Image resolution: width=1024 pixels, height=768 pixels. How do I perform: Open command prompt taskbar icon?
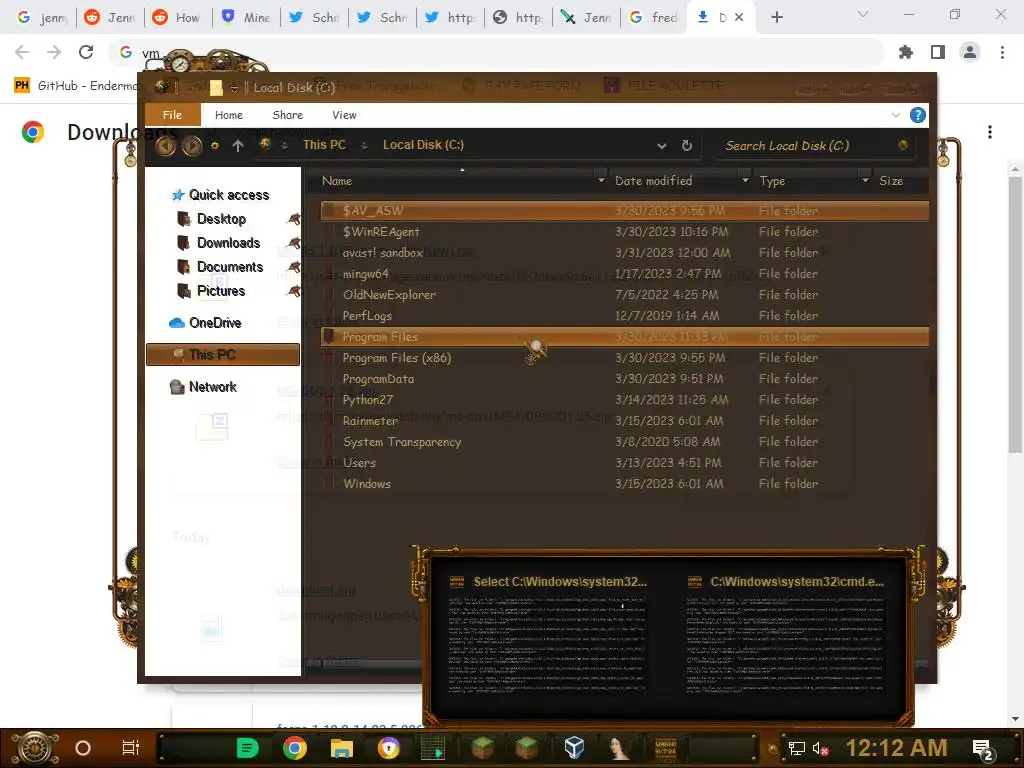click(x=665, y=748)
